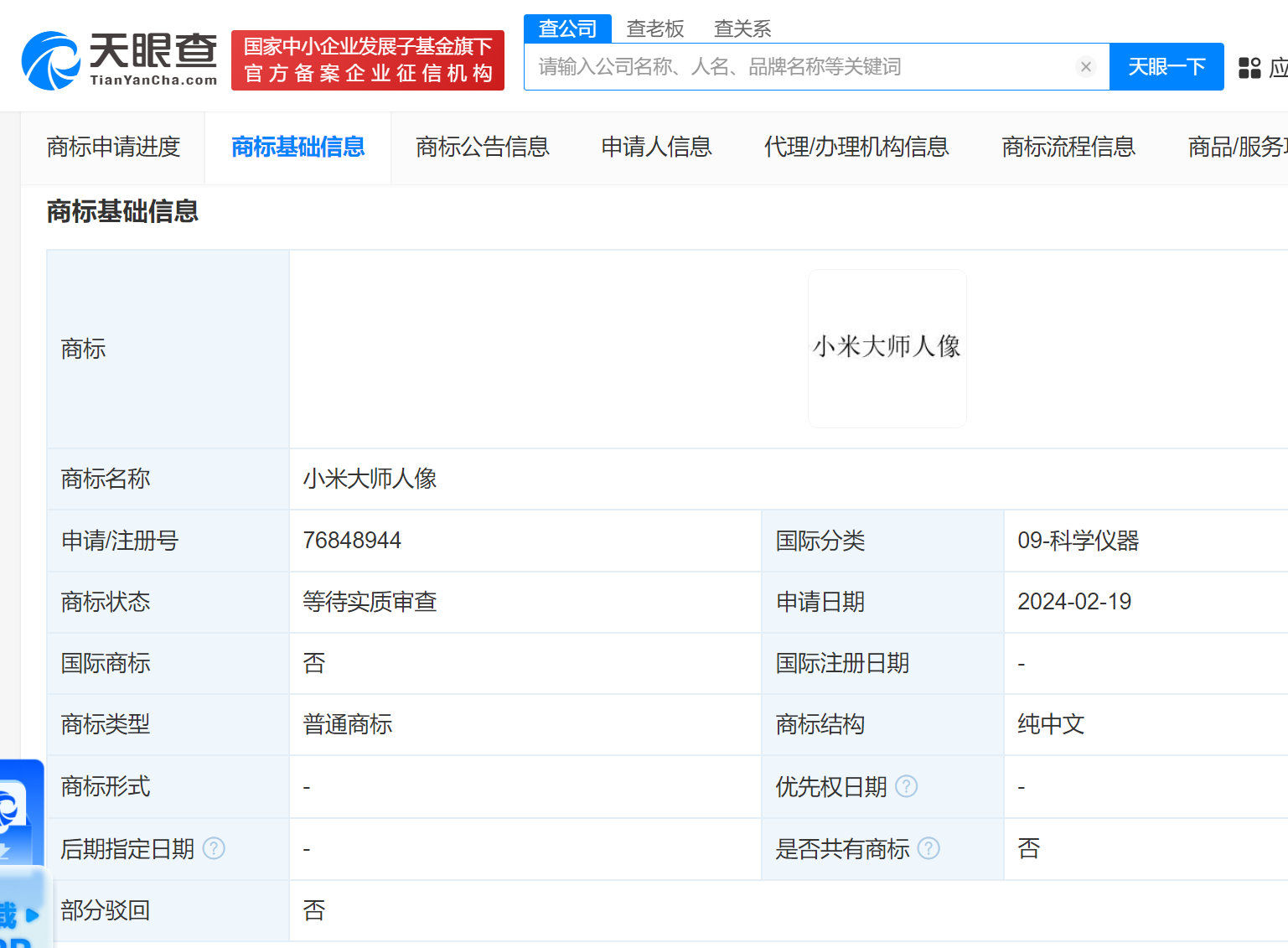Open the 申请人信息 tab

point(656,148)
